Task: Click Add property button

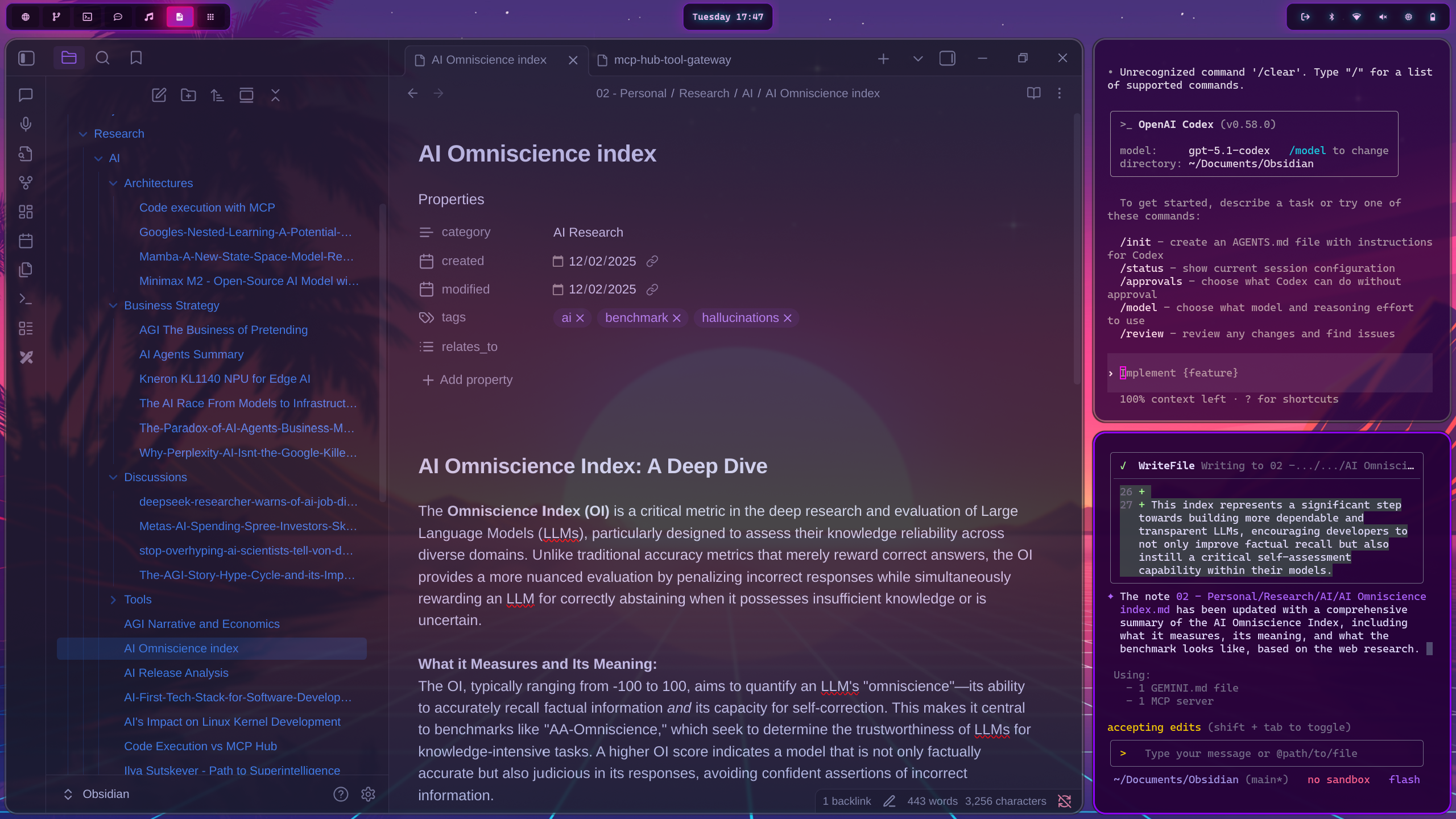Action: [468, 380]
